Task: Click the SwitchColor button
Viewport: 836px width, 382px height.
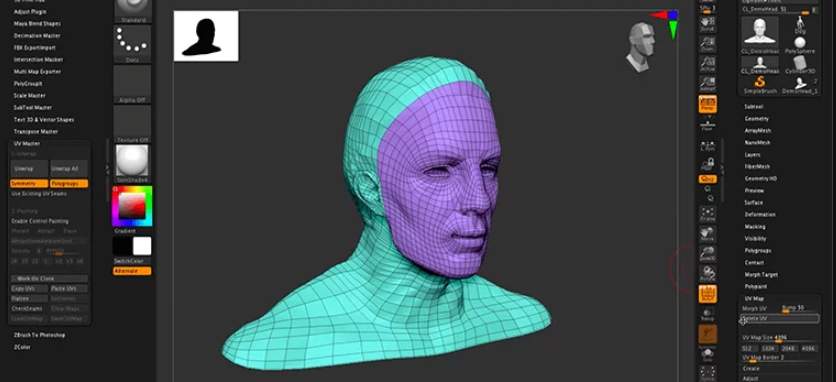Action: coord(132,261)
